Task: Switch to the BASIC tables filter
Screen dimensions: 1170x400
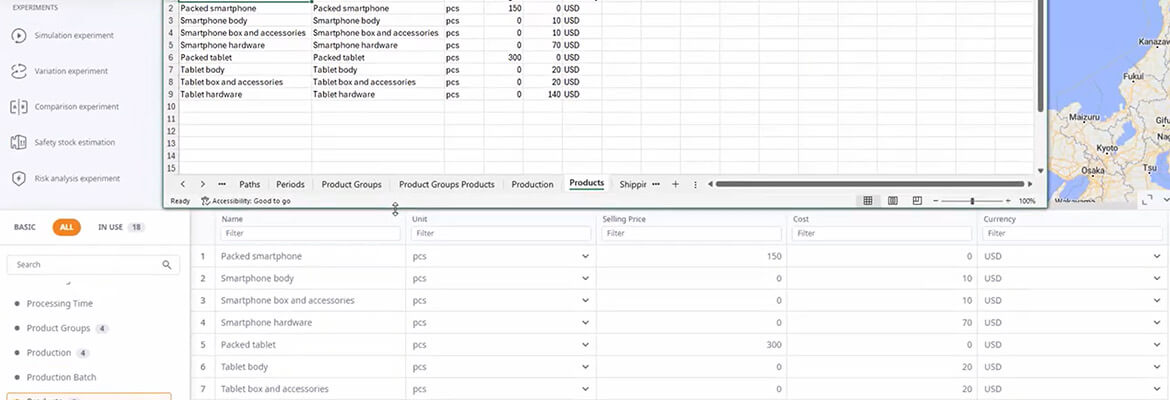Action: 25,227
